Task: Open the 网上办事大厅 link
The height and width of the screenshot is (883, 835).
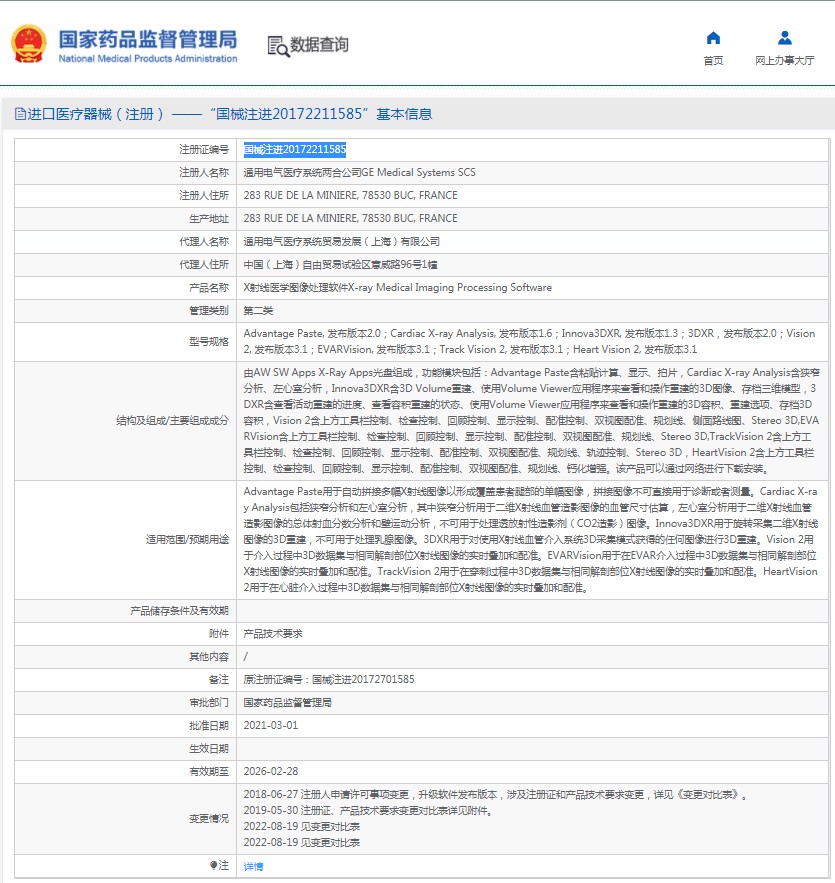Action: click(x=784, y=60)
